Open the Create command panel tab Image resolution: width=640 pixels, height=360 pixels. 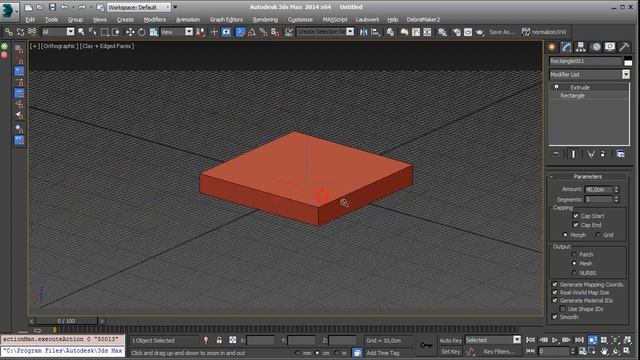pyautogui.click(x=552, y=47)
